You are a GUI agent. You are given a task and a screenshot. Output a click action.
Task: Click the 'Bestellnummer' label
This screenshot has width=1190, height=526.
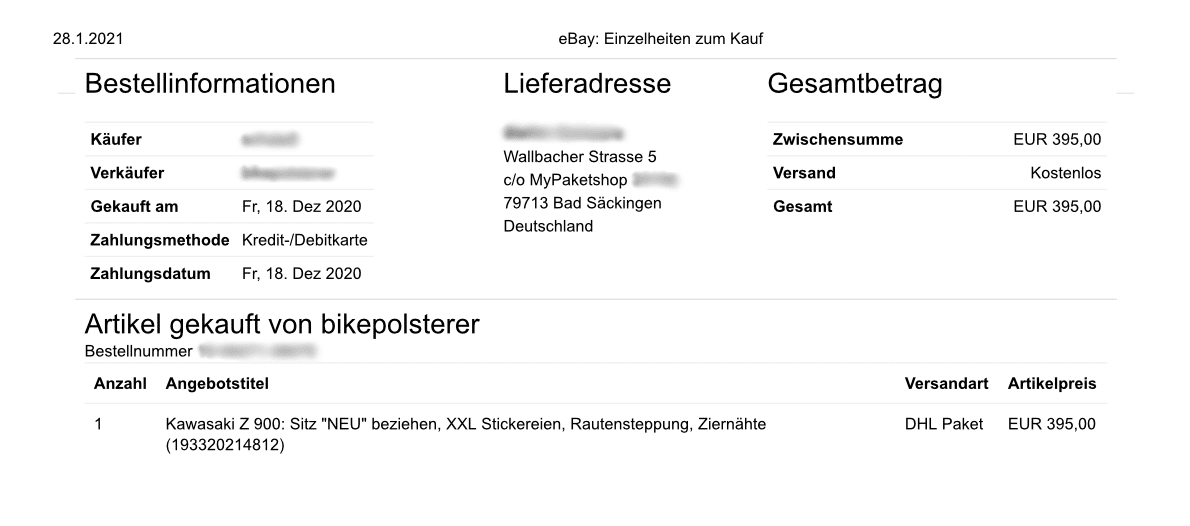[138, 351]
